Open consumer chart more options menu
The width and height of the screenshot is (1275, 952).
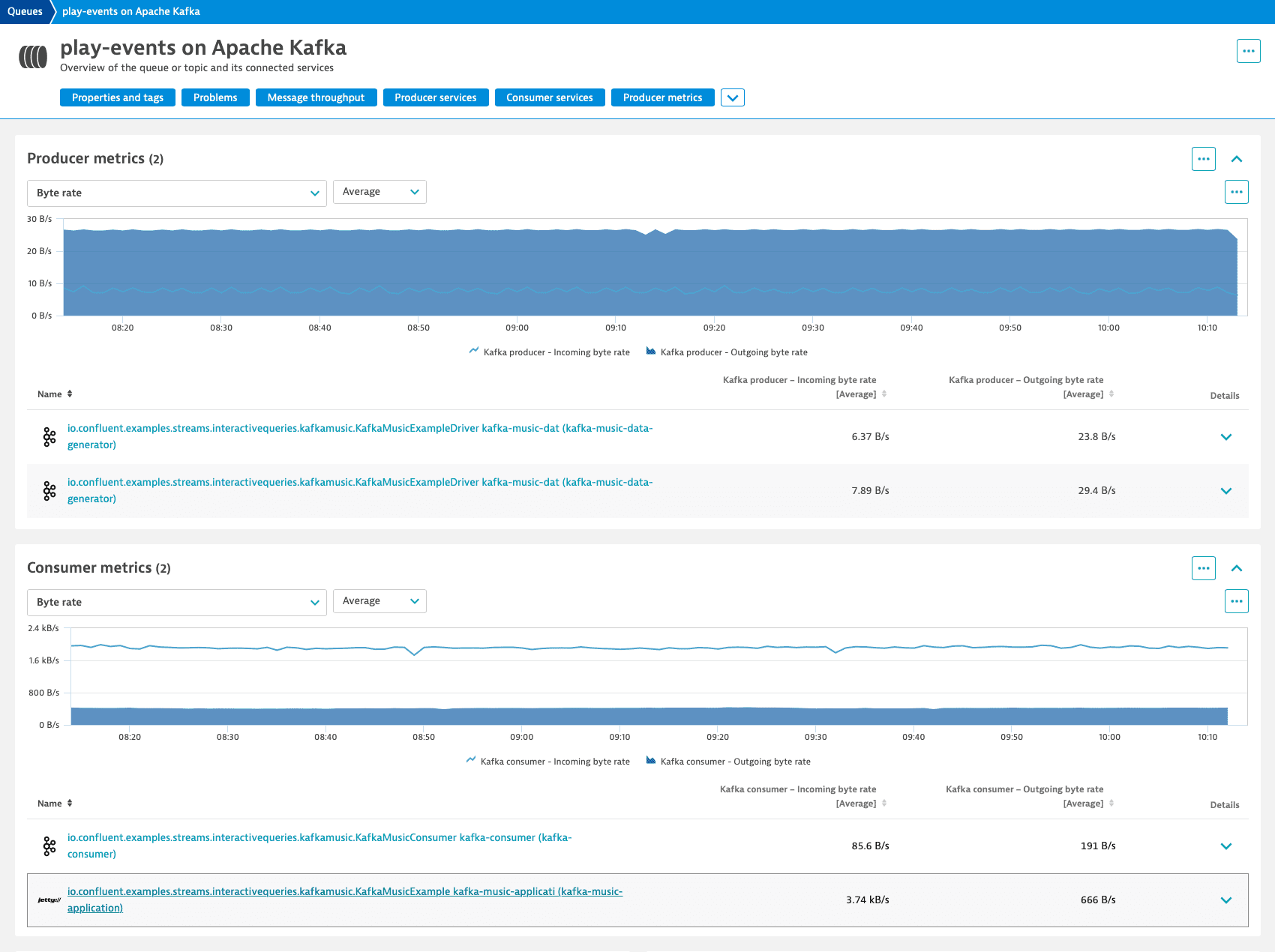coord(1236,601)
